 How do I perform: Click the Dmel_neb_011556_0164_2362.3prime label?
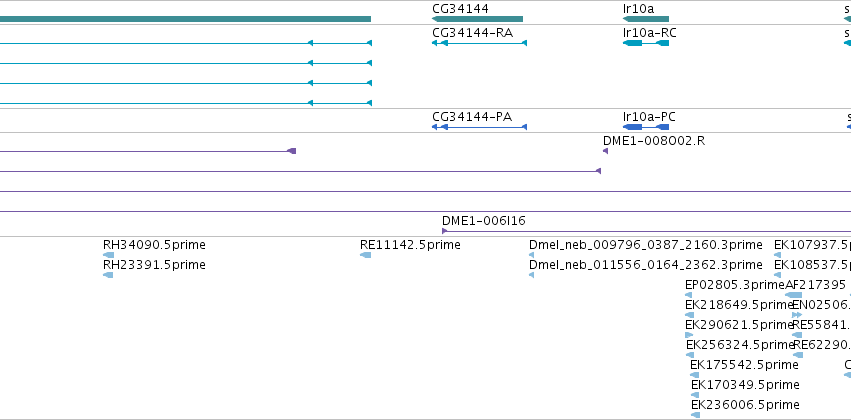[x=646, y=265]
